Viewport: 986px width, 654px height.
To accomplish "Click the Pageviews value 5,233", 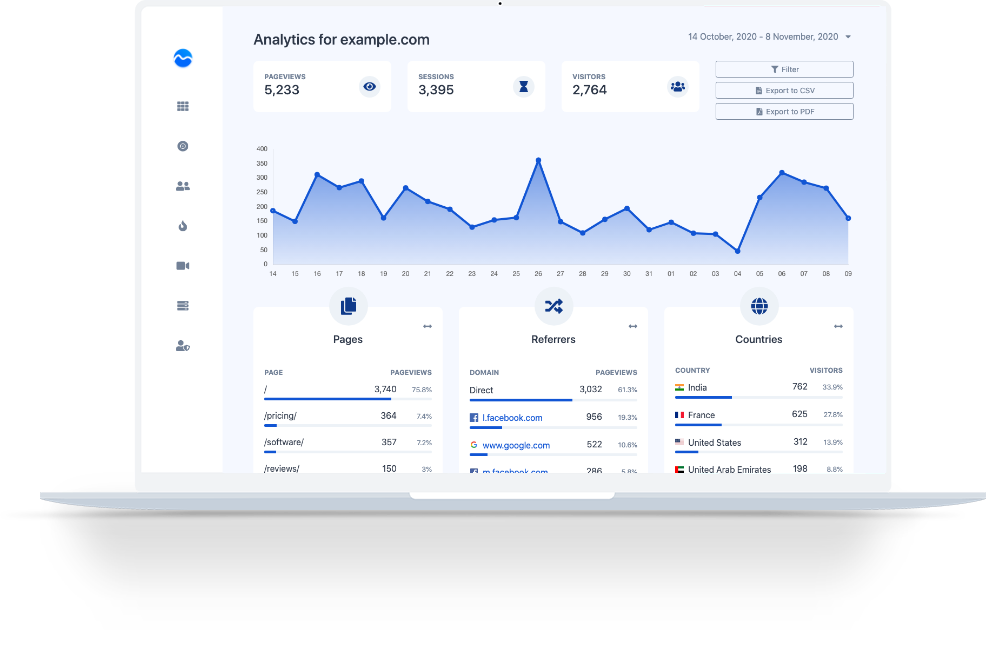I will click(282, 90).
